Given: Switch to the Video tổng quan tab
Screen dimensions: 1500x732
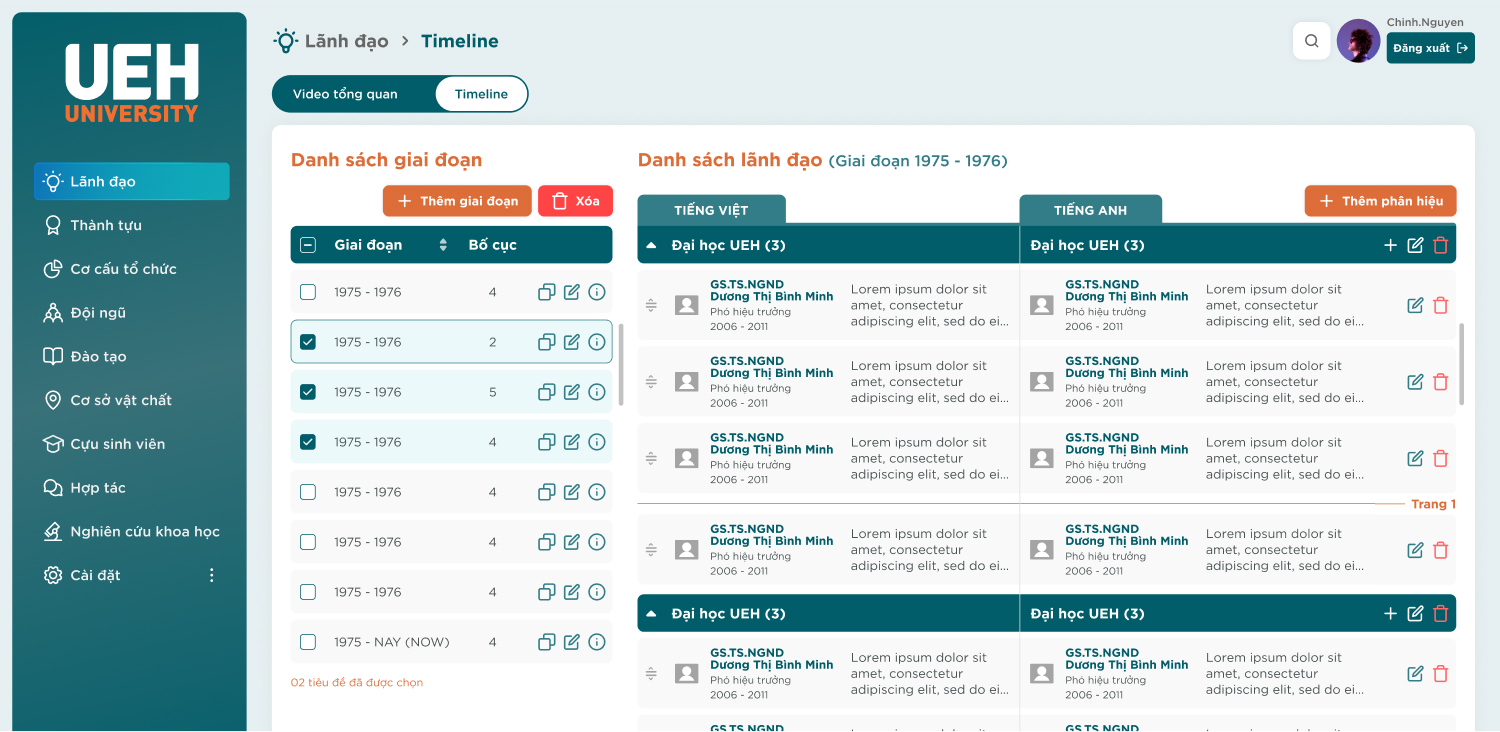Looking at the screenshot, I should click(345, 94).
